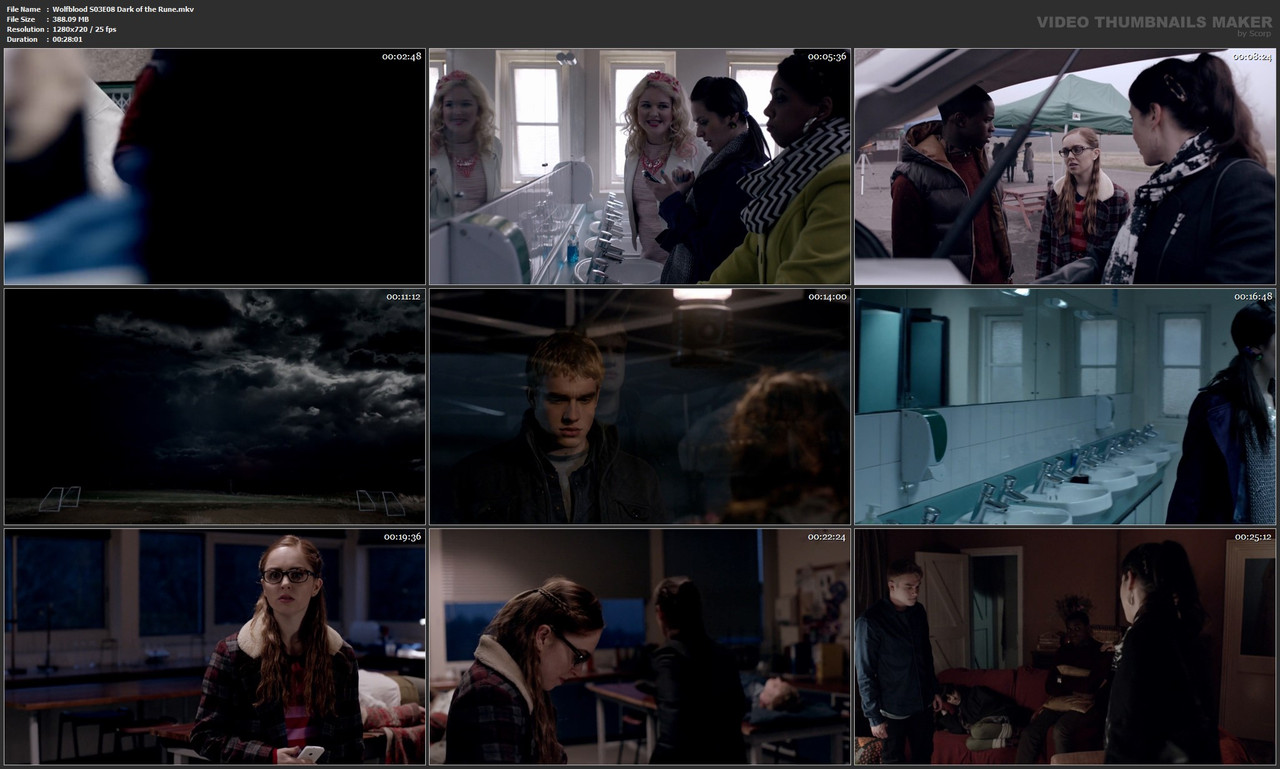Click the 'File Size' label
This screenshot has width=1280, height=769.
21,19
